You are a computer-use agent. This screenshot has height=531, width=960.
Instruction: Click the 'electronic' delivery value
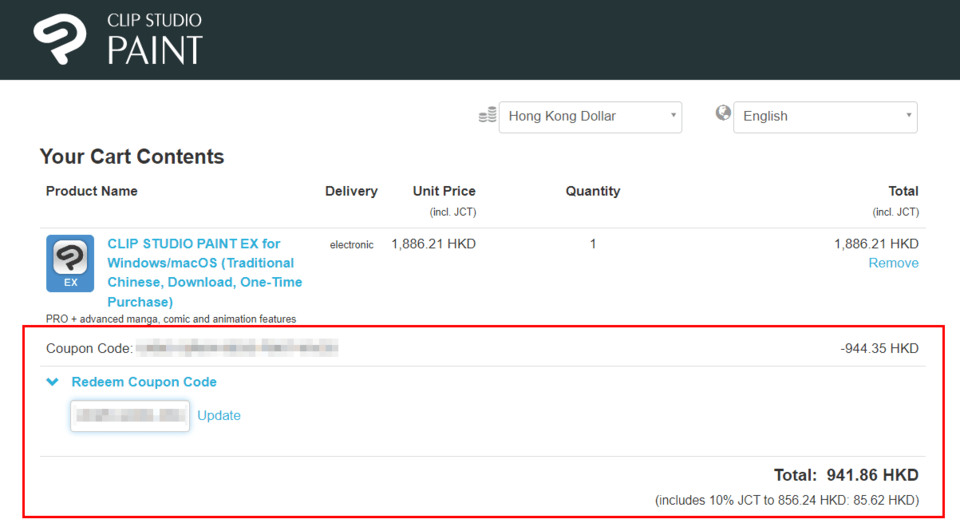351,245
